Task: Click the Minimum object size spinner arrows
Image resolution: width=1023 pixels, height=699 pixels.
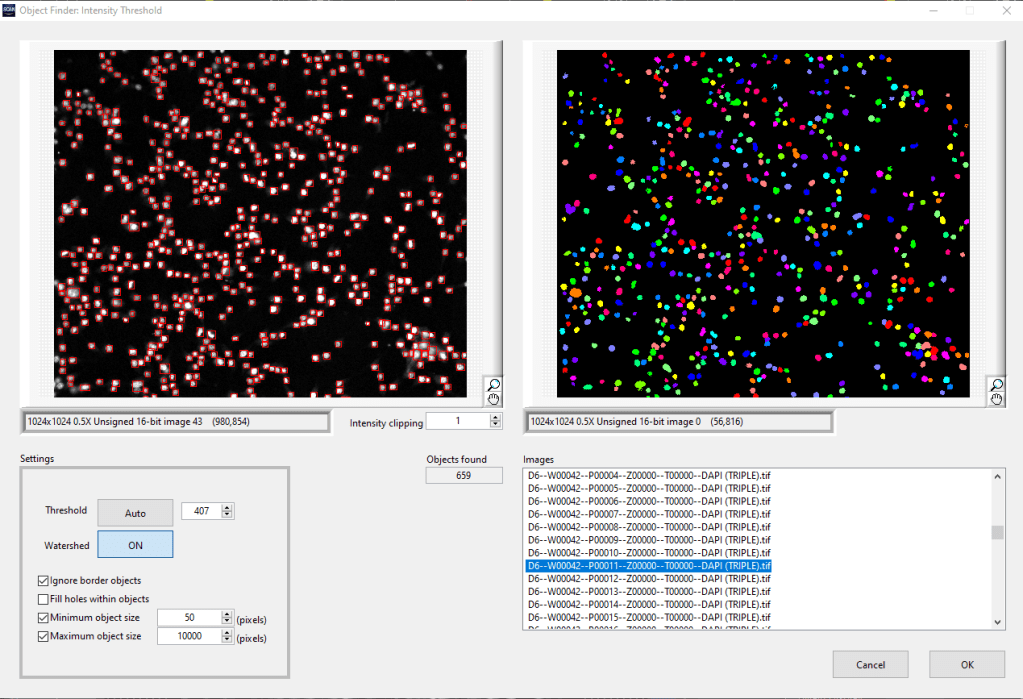Action: 227,618
